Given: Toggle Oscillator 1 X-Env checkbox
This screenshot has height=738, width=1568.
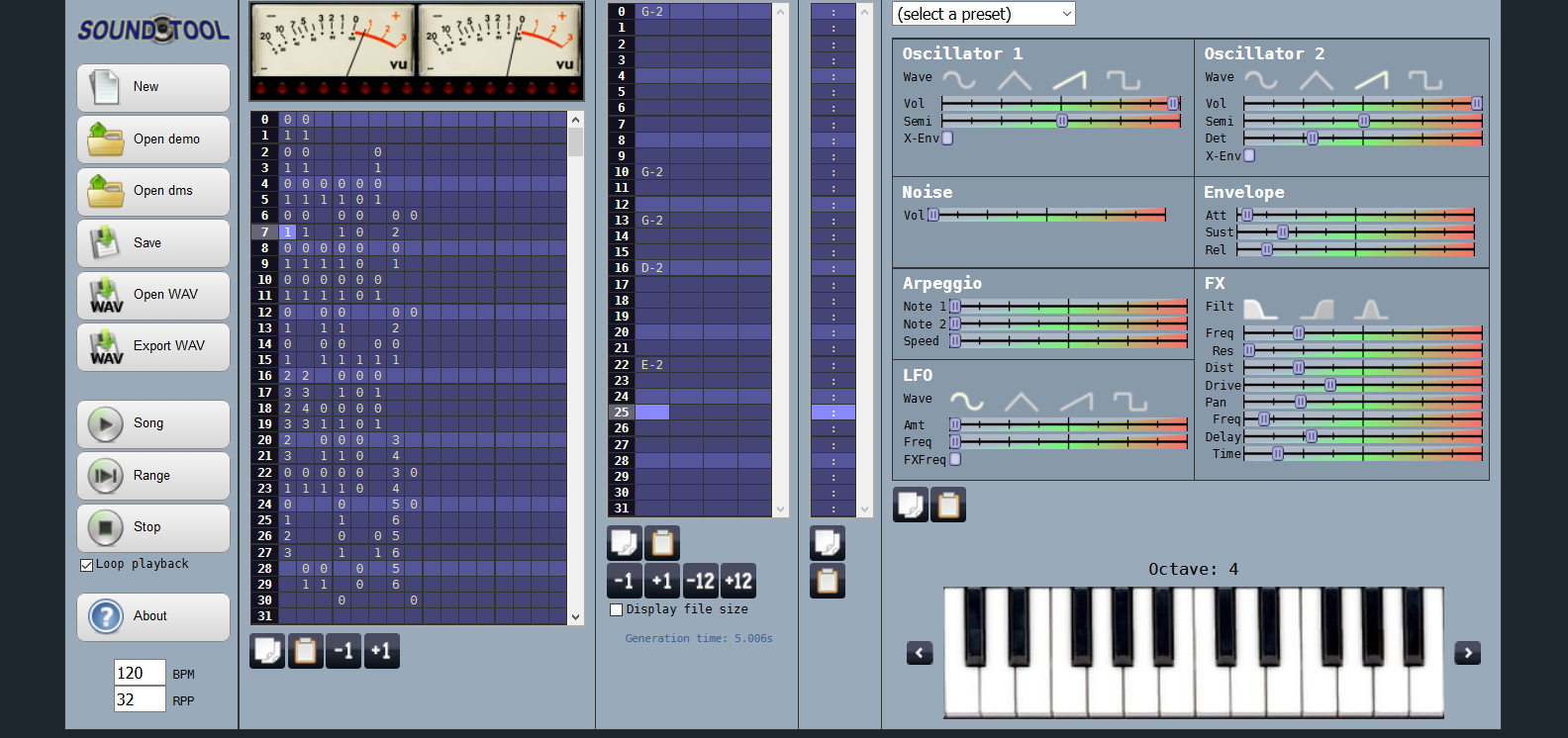Looking at the screenshot, I should tap(947, 138).
